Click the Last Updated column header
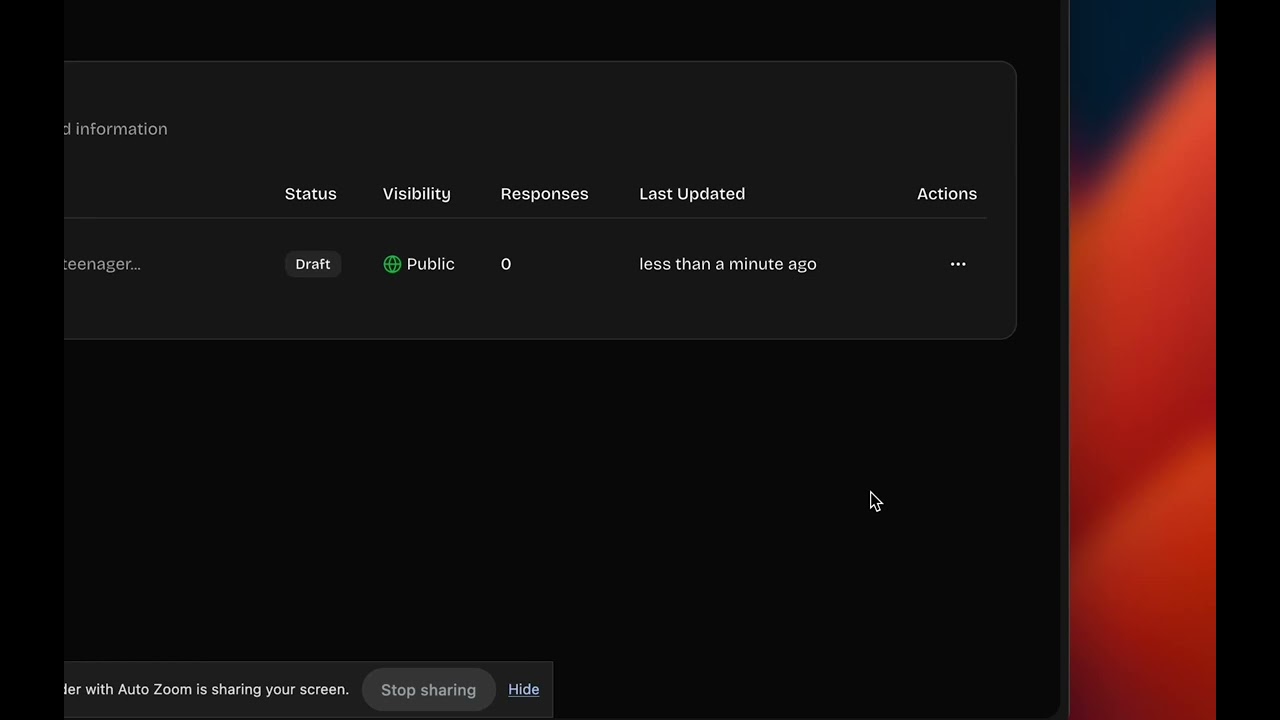 (692, 194)
